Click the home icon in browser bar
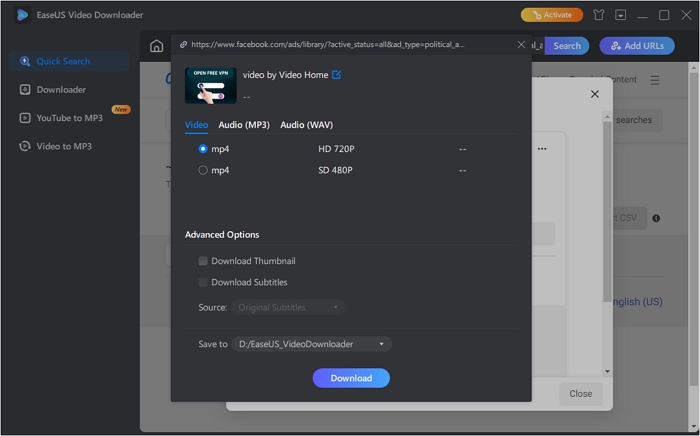700x436 pixels. click(156, 46)
